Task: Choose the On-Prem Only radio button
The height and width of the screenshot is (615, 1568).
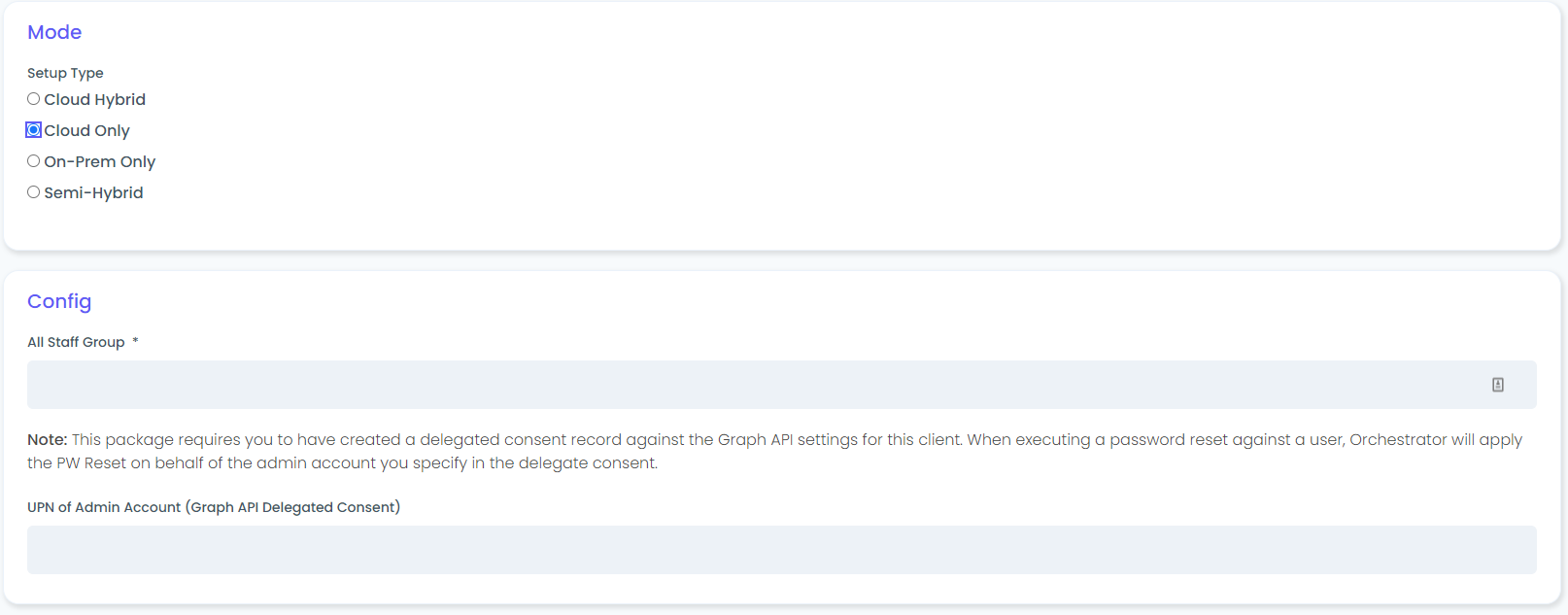Action: point(34,161)
